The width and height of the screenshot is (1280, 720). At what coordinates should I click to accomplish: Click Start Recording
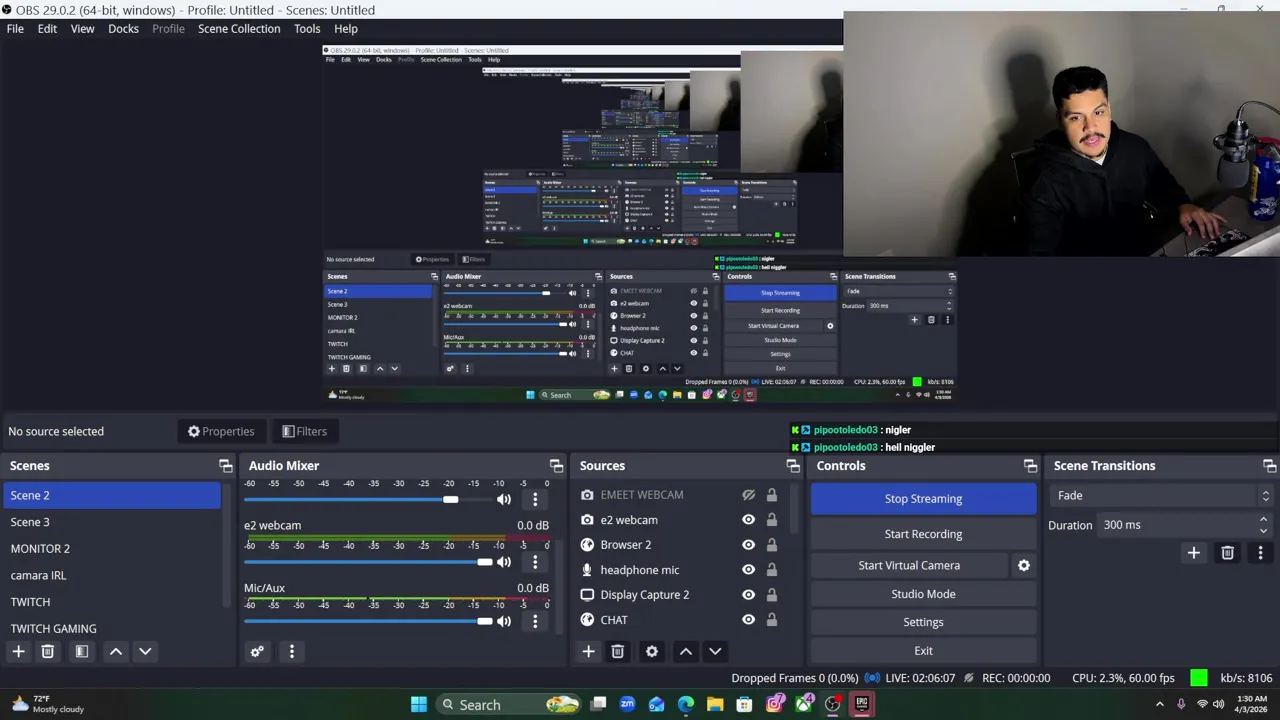point(923,534)
